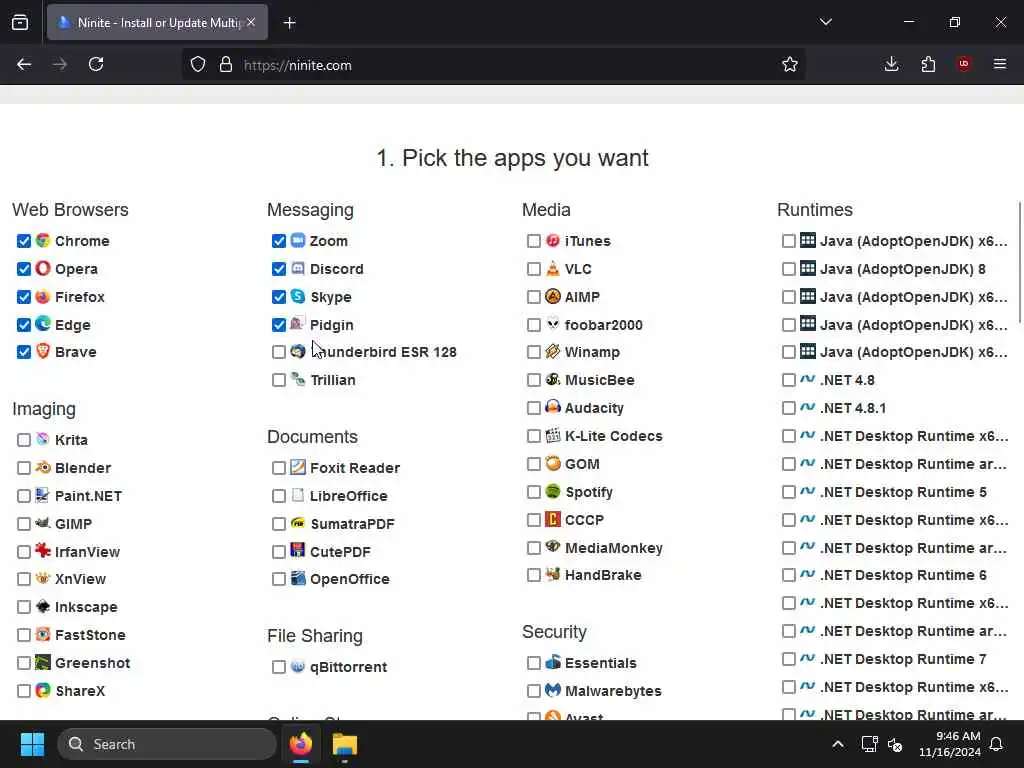The height and width of the screenshot is (768, 1024).
Task: Open the notification bell in taskbar
Action: [997, 744]
